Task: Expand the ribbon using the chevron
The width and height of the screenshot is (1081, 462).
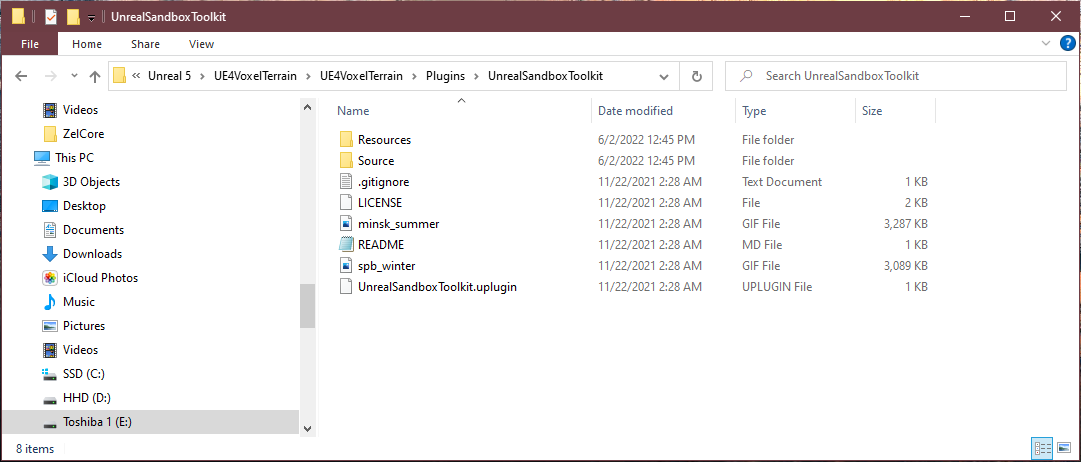Action: (x=1045, y=43)
